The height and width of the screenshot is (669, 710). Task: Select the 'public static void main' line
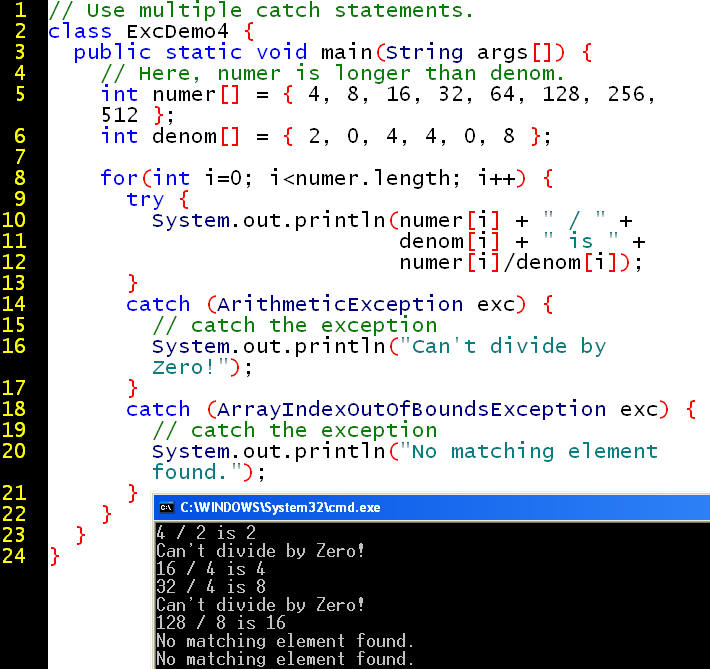pos(333,53)
